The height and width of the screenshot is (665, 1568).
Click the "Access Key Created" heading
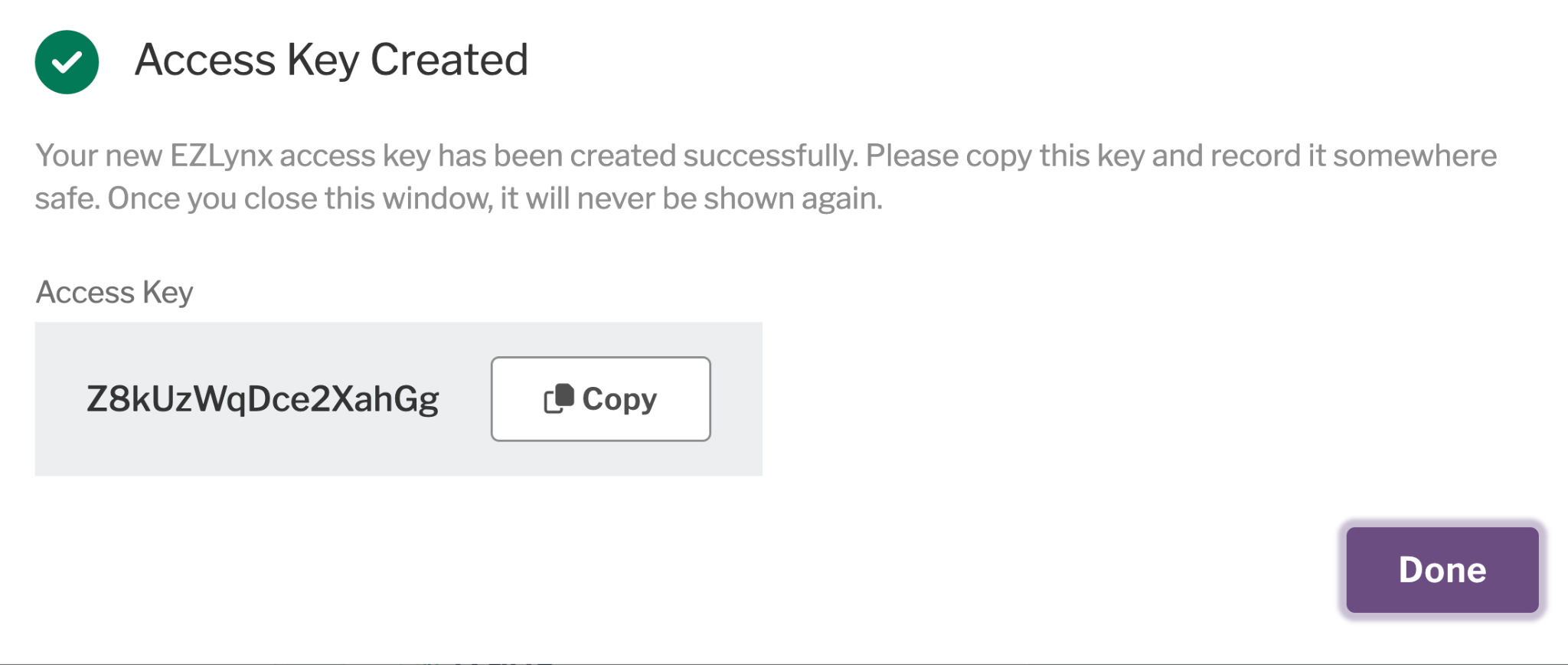click(x=331, y=60)
